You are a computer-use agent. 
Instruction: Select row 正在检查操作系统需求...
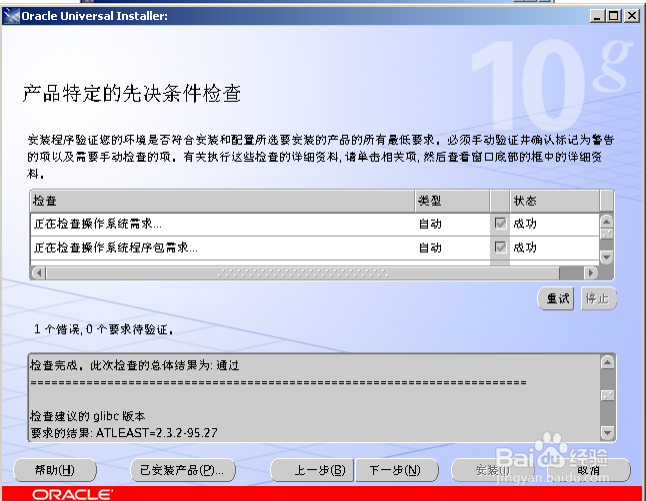(x=315, y=224)
